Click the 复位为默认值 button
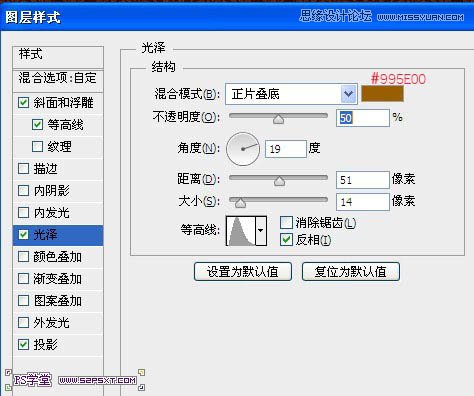The image size is (474, 396). 351,272
